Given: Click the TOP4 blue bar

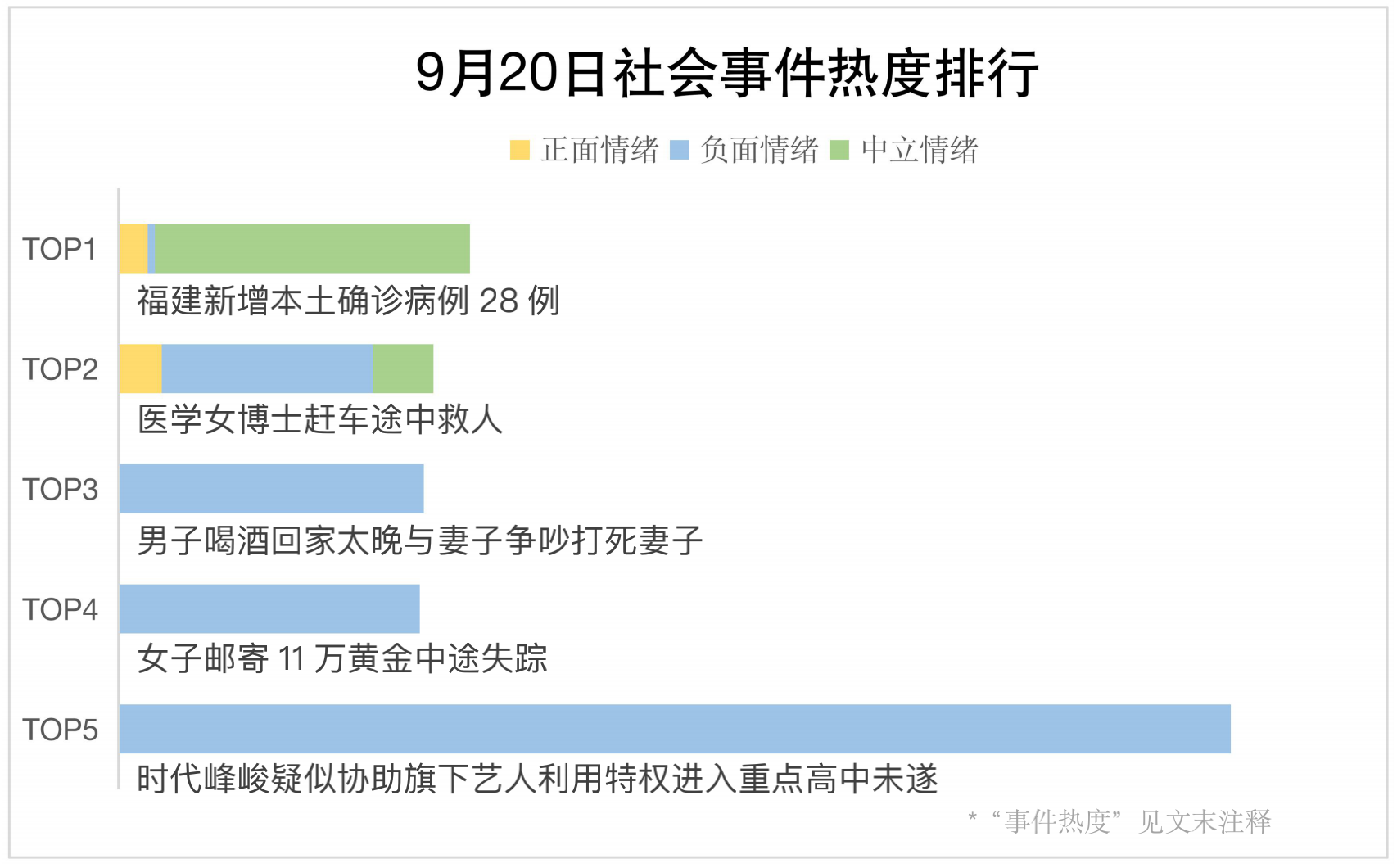Looking at the screenshot, I should click(x=269, y=608).
